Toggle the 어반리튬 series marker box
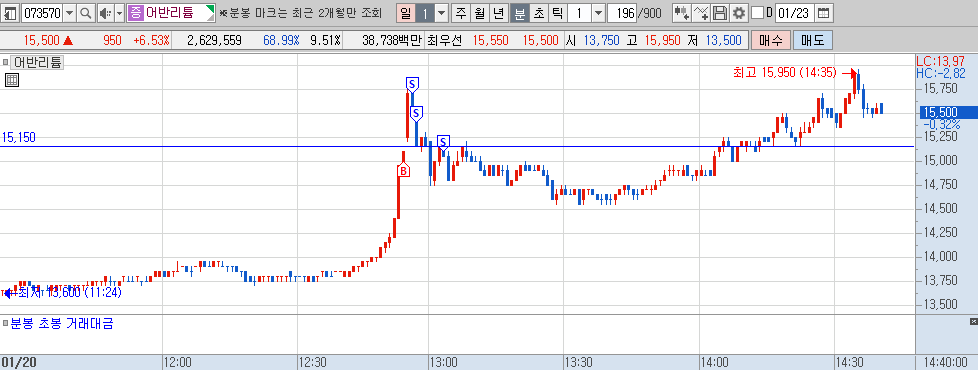Screen dimensions: 978x370 (6, 62)
